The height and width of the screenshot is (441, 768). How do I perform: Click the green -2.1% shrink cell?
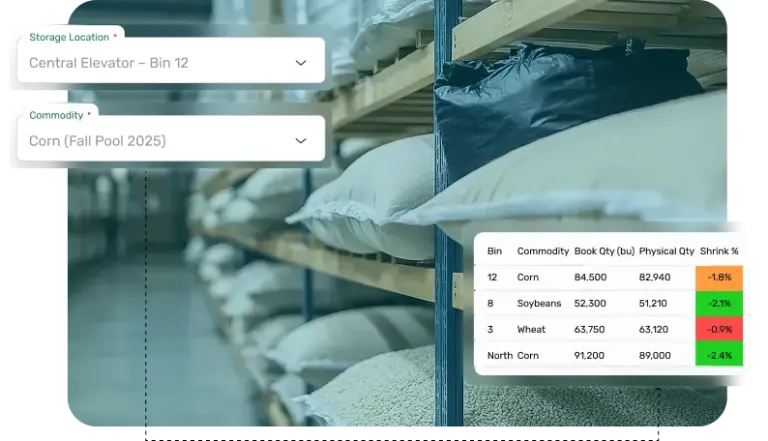[x=719, y=303]
